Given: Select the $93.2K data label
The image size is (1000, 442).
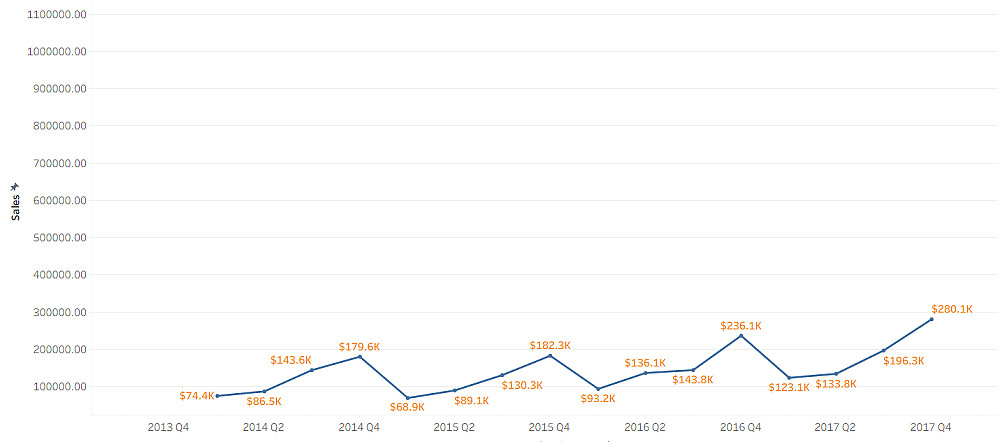Looking at the screenshot, I should click(x=598, y=399).
